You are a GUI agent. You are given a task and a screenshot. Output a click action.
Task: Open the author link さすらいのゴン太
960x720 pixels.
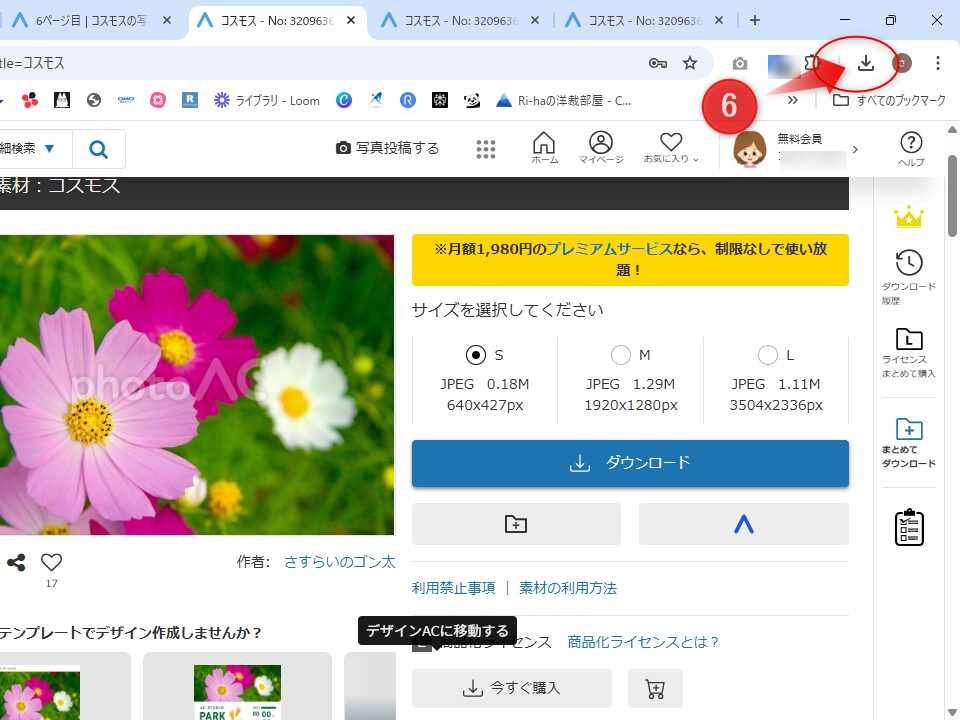click(x=339, y=562)
